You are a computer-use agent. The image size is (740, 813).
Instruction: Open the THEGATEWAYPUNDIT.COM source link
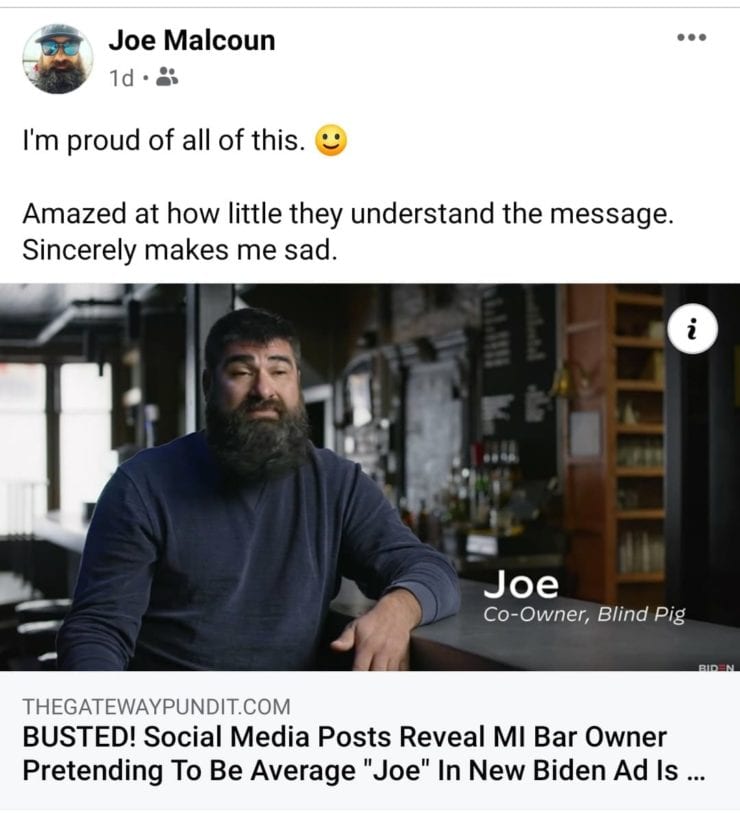156,707
